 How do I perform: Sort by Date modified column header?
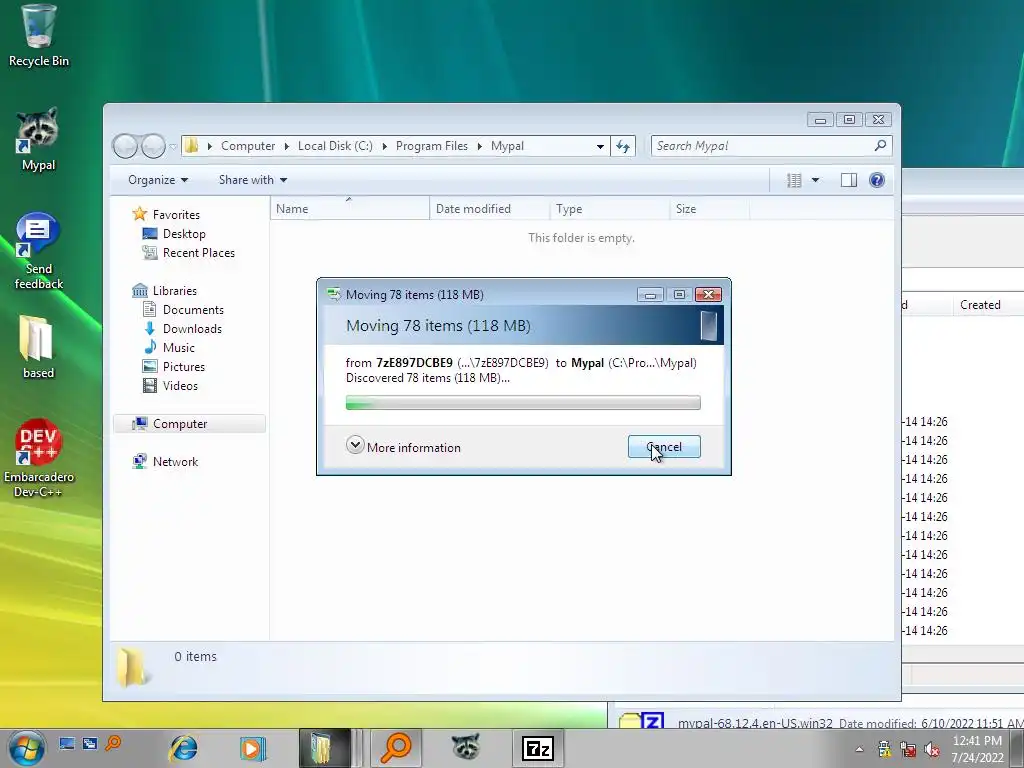click(x=490, y=209)
